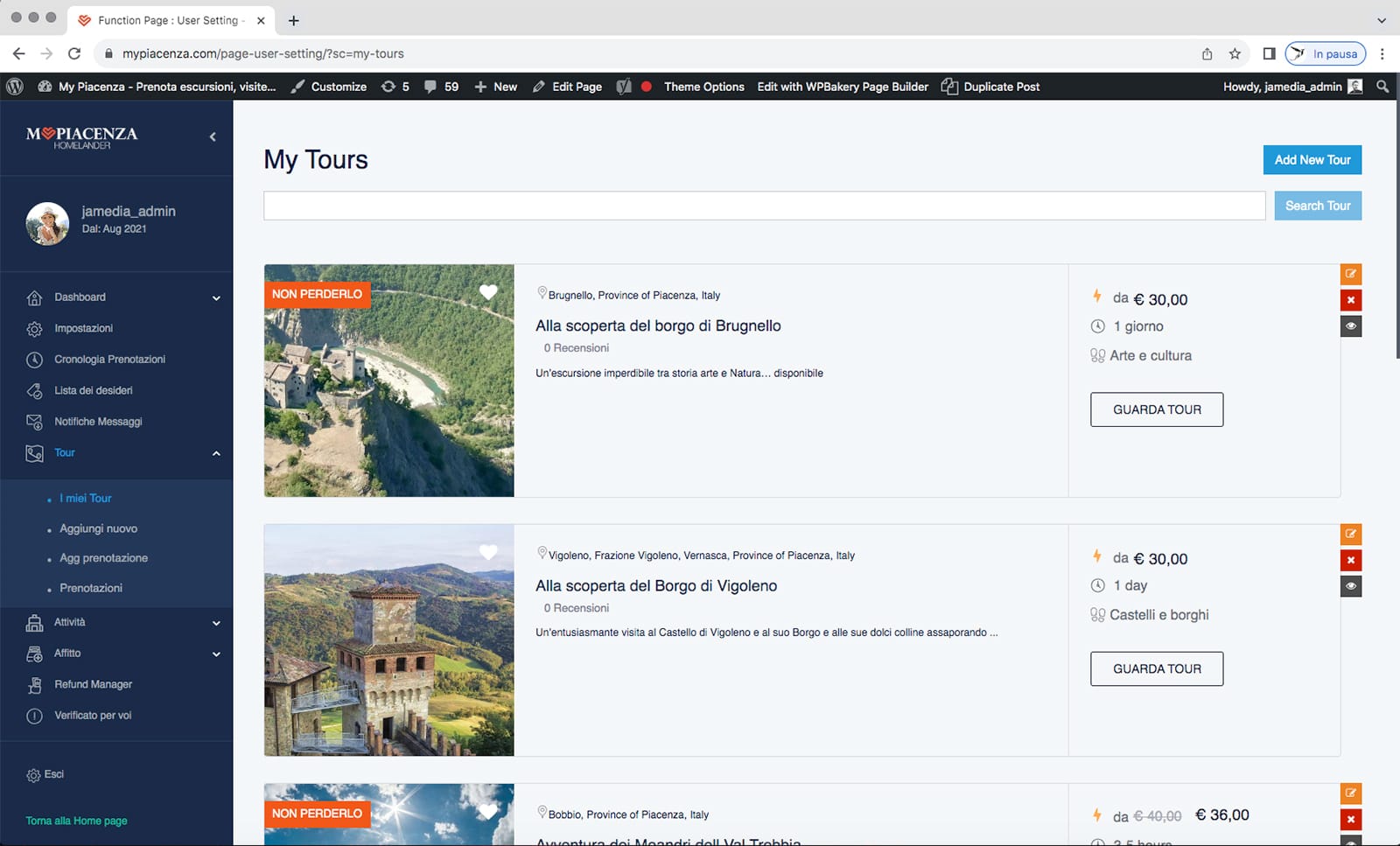The width and height of the screenshot is (1400, 846).
Task: Reload the page with the refresh icon
Action: 74,53
